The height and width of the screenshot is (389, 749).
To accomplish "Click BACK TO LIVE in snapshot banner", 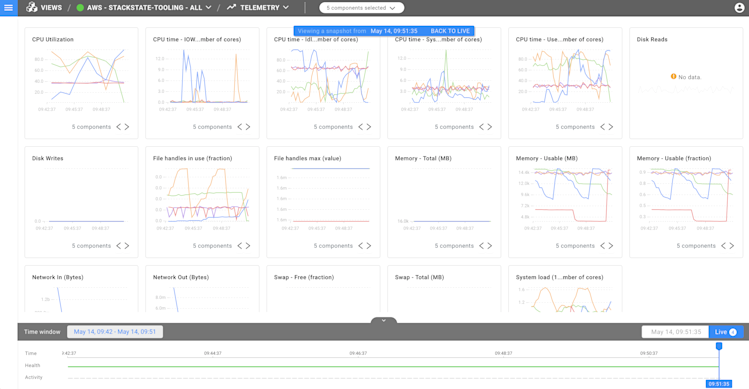I will tap(450, 31).
